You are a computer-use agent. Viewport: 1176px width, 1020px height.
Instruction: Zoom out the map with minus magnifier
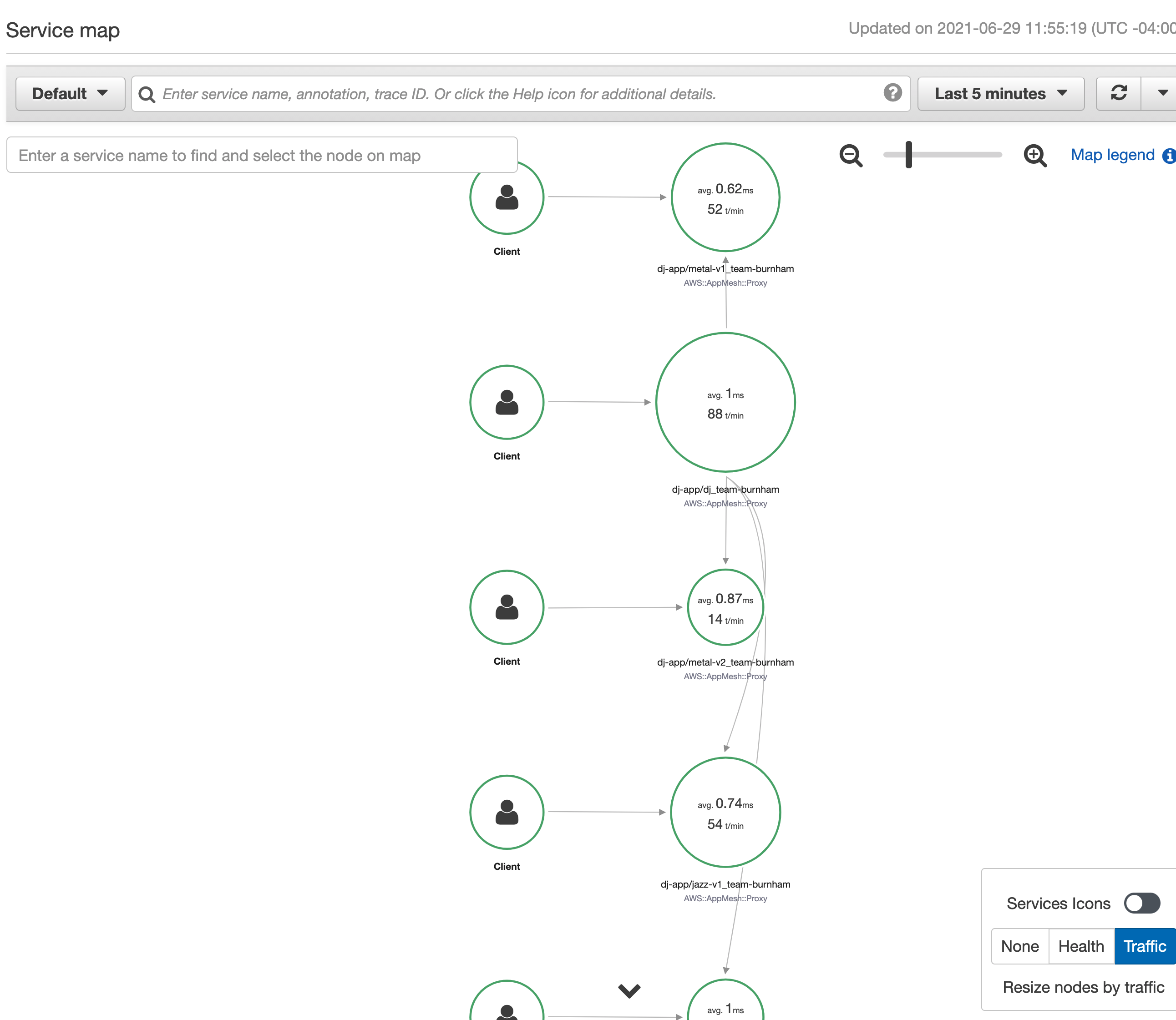pyautogui.click(x=851, y=156)
